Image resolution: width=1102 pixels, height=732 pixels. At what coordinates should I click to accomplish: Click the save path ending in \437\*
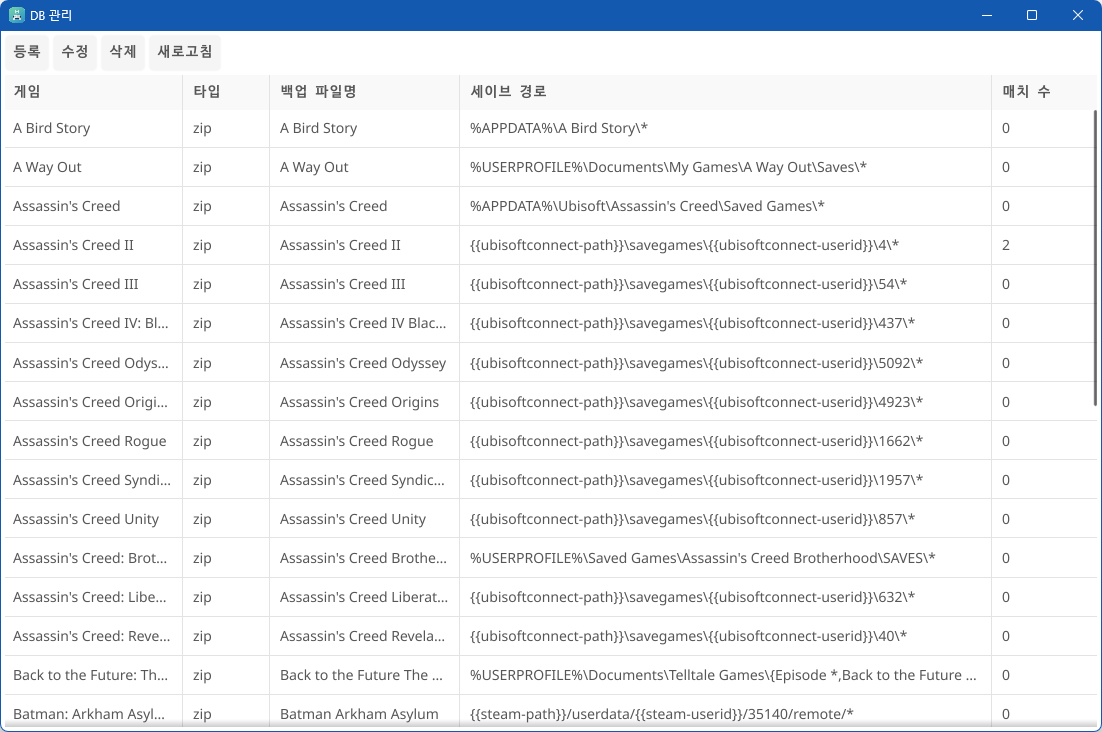pos(692,323)
